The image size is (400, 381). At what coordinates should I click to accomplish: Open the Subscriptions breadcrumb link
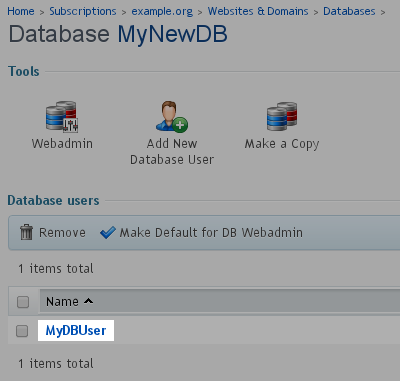point(83,11)
